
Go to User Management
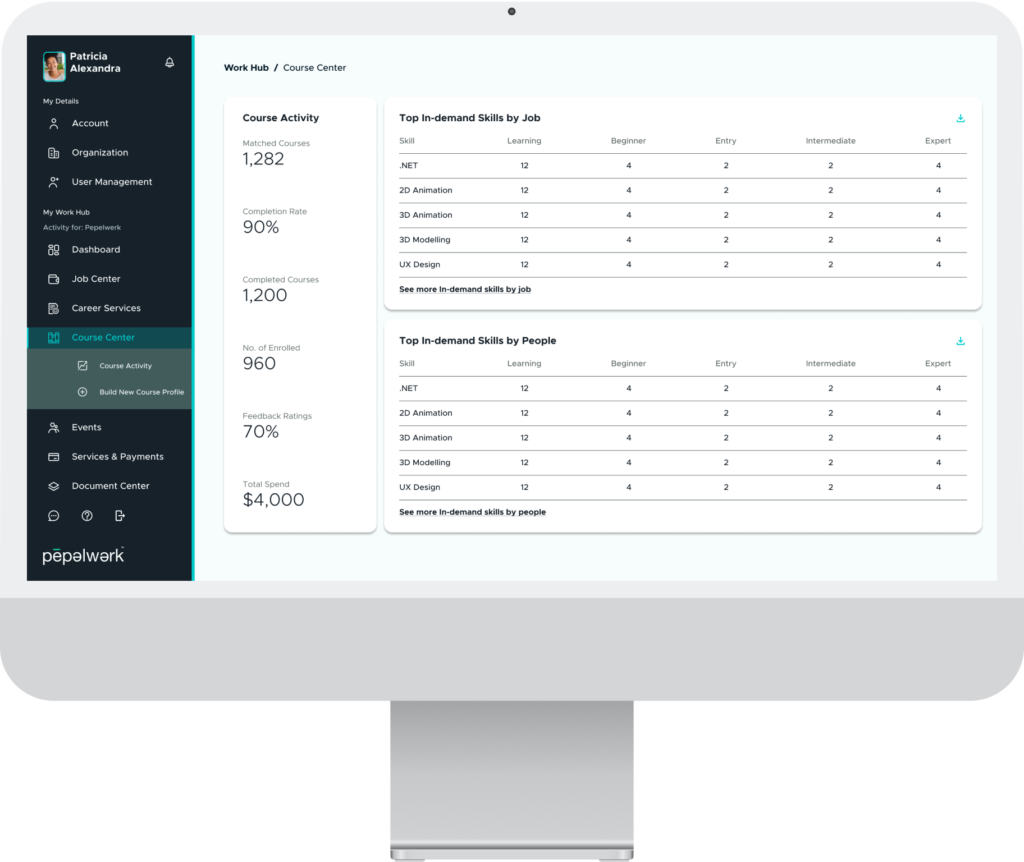point(112,182)
